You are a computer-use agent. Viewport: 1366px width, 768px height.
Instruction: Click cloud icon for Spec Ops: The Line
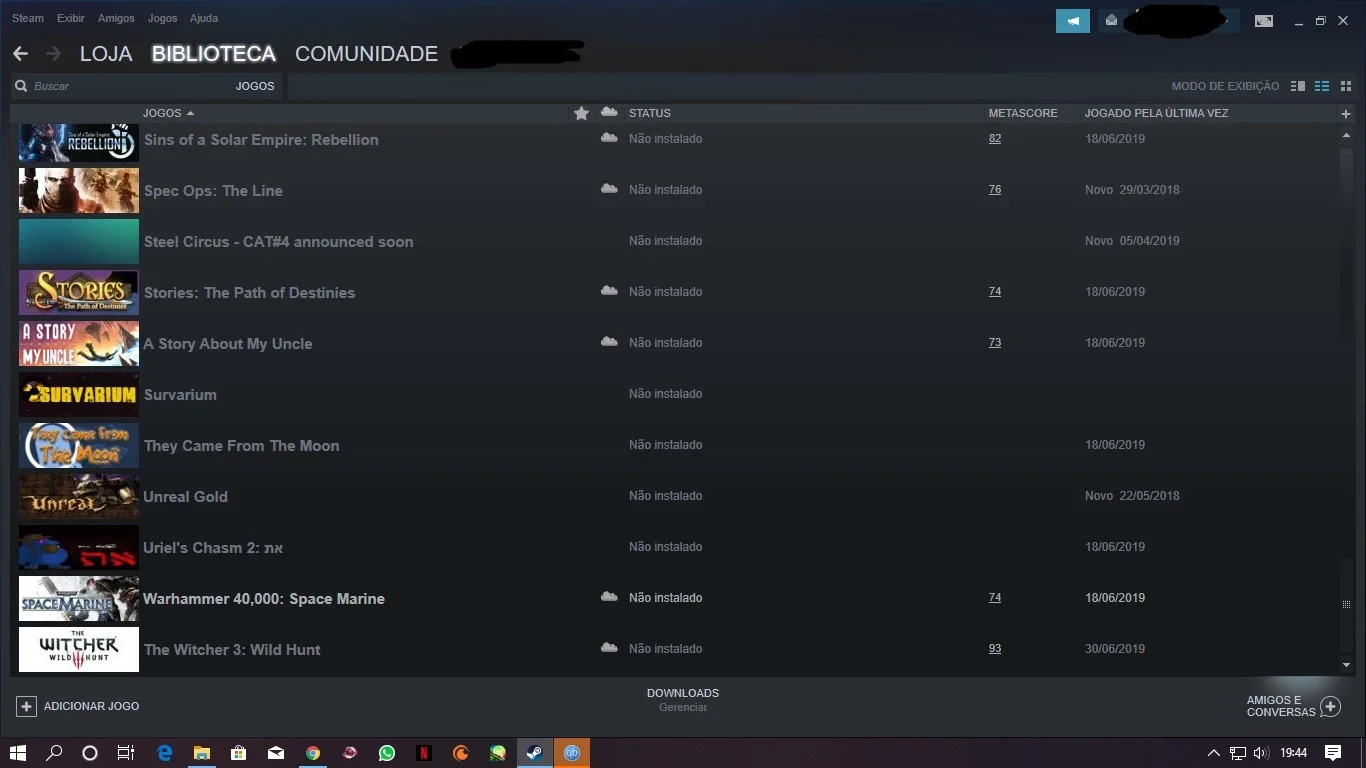click(x=609, y=189)
